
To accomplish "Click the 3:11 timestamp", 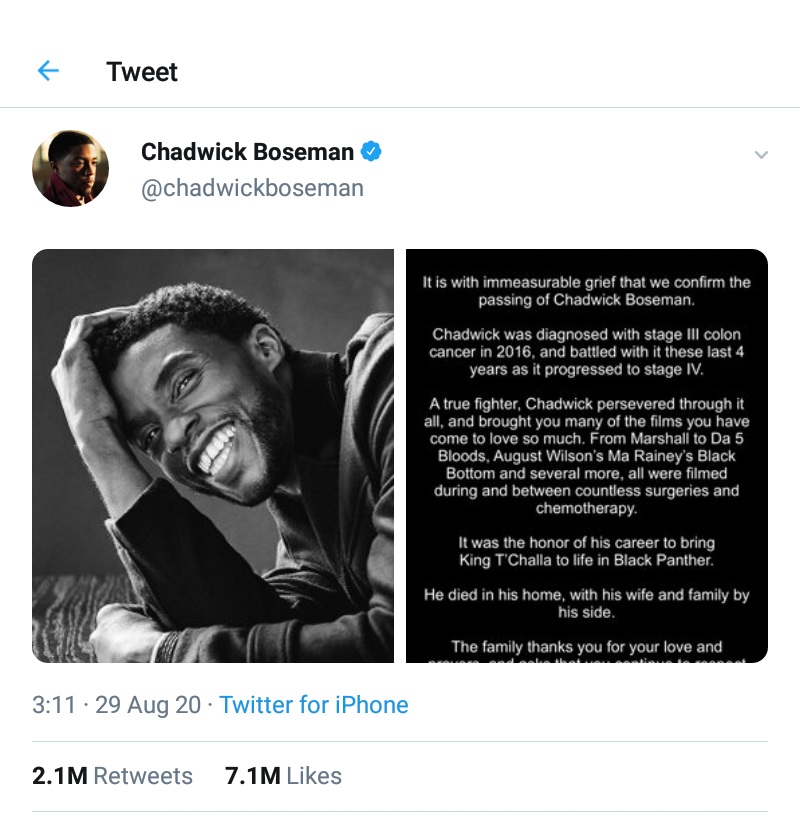I will pyautogui.click(x=54, y=705).
